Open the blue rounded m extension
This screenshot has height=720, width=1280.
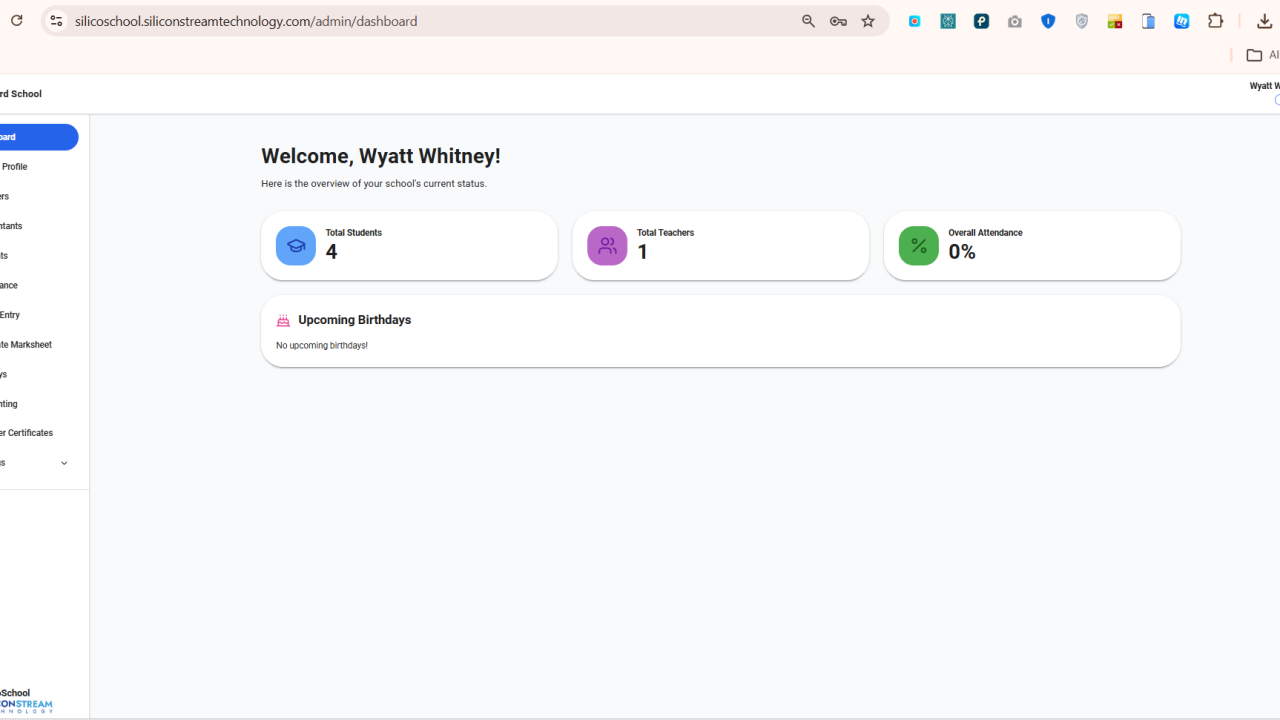click(1182, 22)
